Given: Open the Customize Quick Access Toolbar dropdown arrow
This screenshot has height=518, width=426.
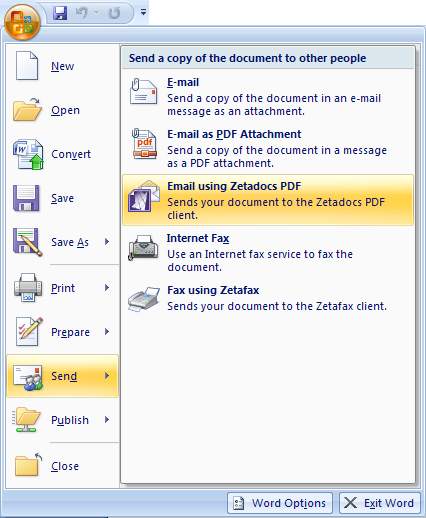Looking at the screenshot, I should [x=143, y=12].
